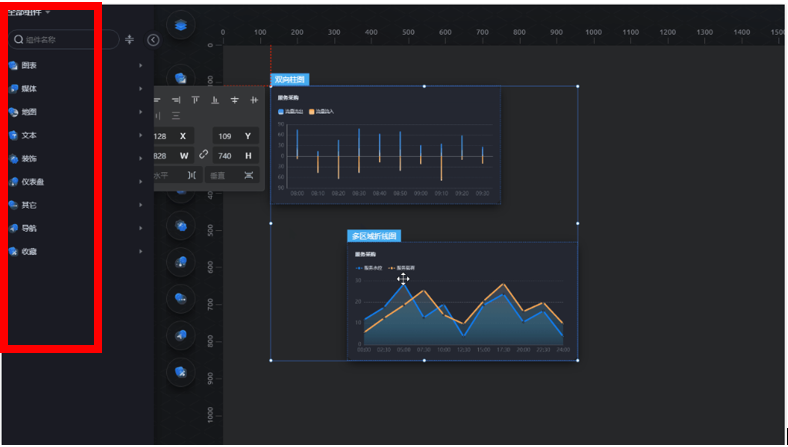The height and width of the screenshot is (447, 788).
Task: Toggle the width-height aspect ratio link icon
Action: (x=204, y=154)
